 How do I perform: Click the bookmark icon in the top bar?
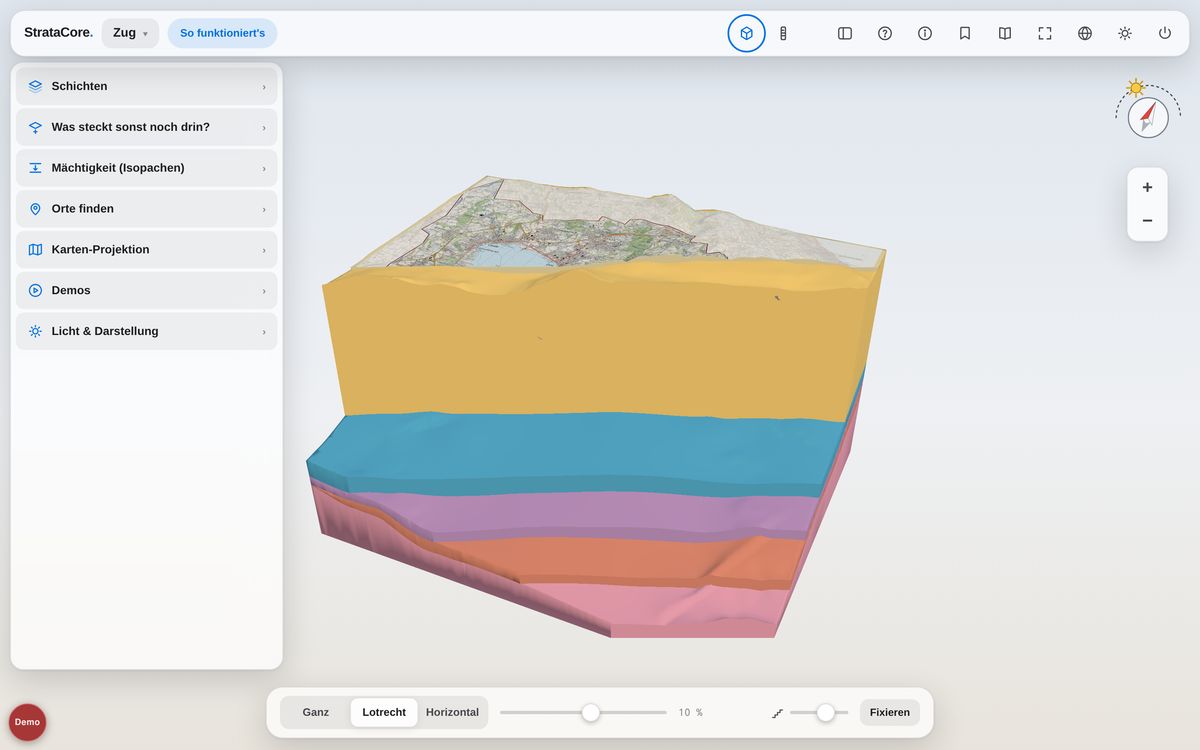965,33
